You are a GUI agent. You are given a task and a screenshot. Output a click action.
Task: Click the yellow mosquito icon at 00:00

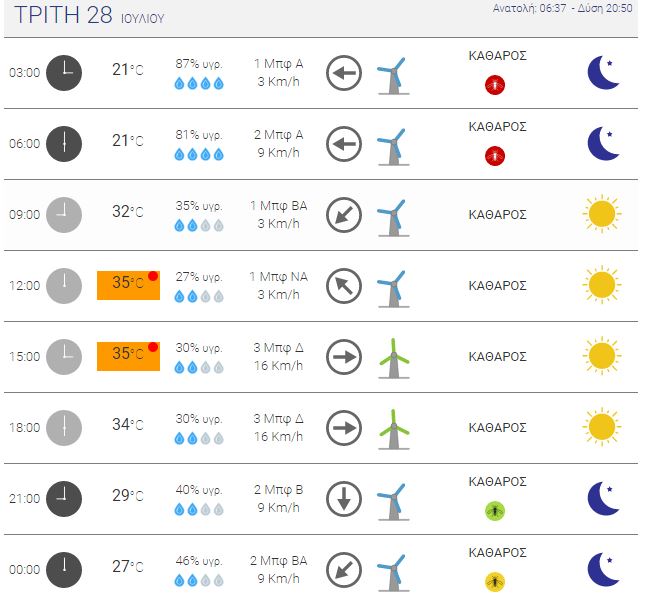(x=495, y=582)
